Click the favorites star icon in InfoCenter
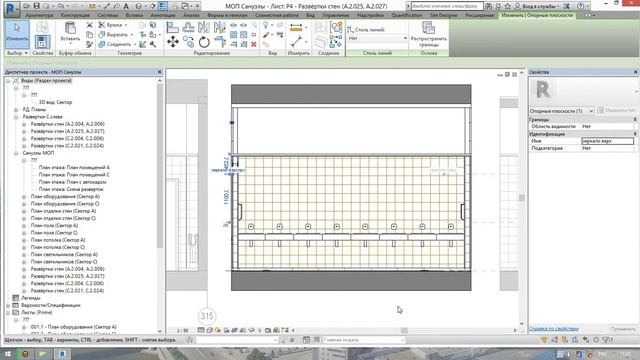This screenshot has height=360, width=640. pyautogui.click(x=508, y=6)
